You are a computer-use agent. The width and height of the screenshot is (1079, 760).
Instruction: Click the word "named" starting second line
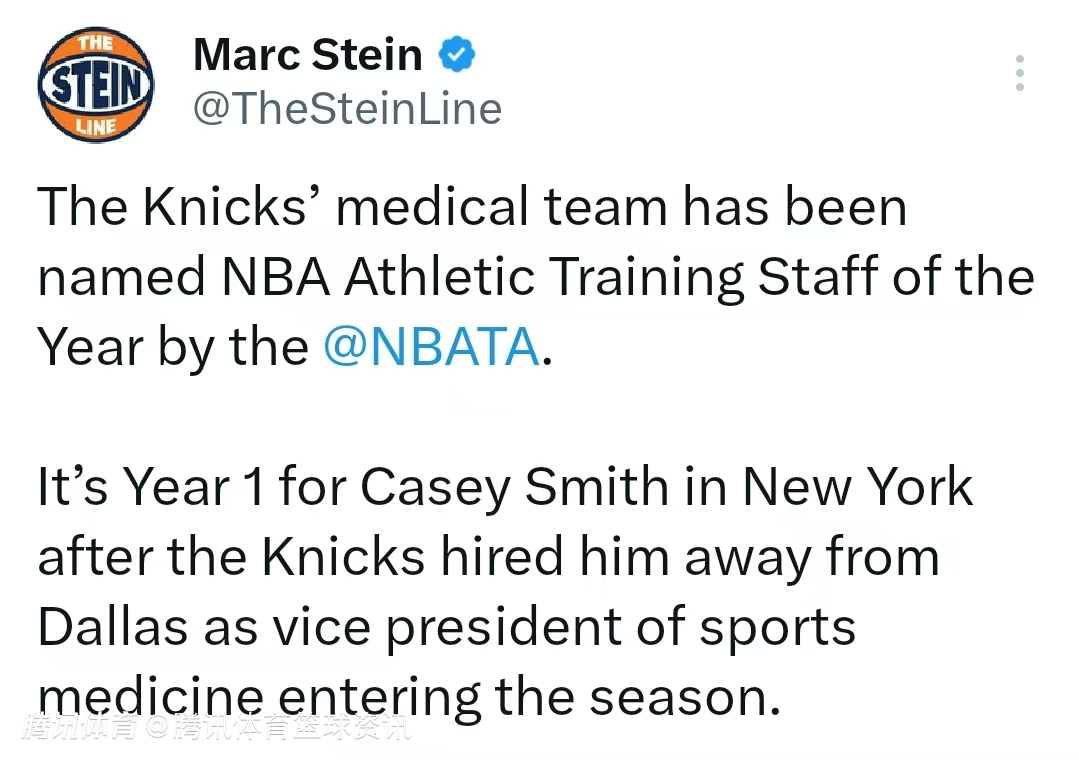[121, 277]
